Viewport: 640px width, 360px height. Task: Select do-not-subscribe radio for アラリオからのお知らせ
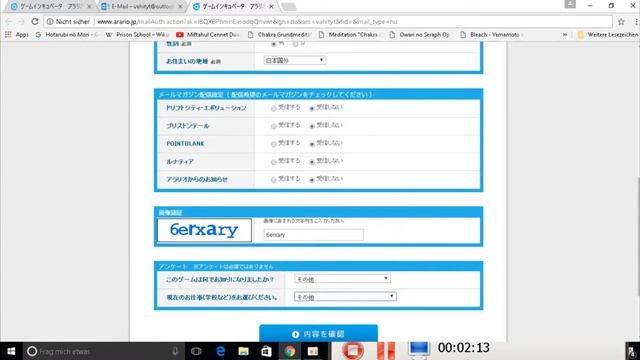coord(312,180)
